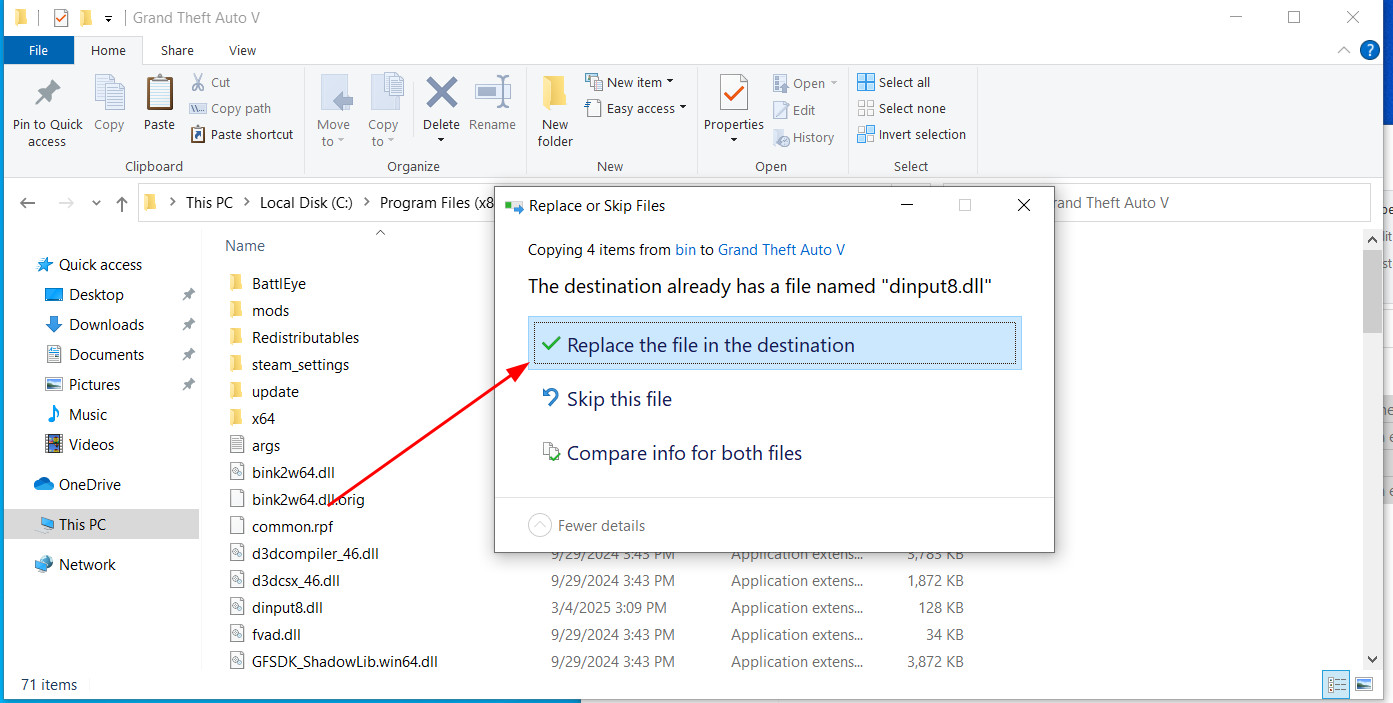
Task: Follow the bin source link in dialog
Action: (685, 250)
